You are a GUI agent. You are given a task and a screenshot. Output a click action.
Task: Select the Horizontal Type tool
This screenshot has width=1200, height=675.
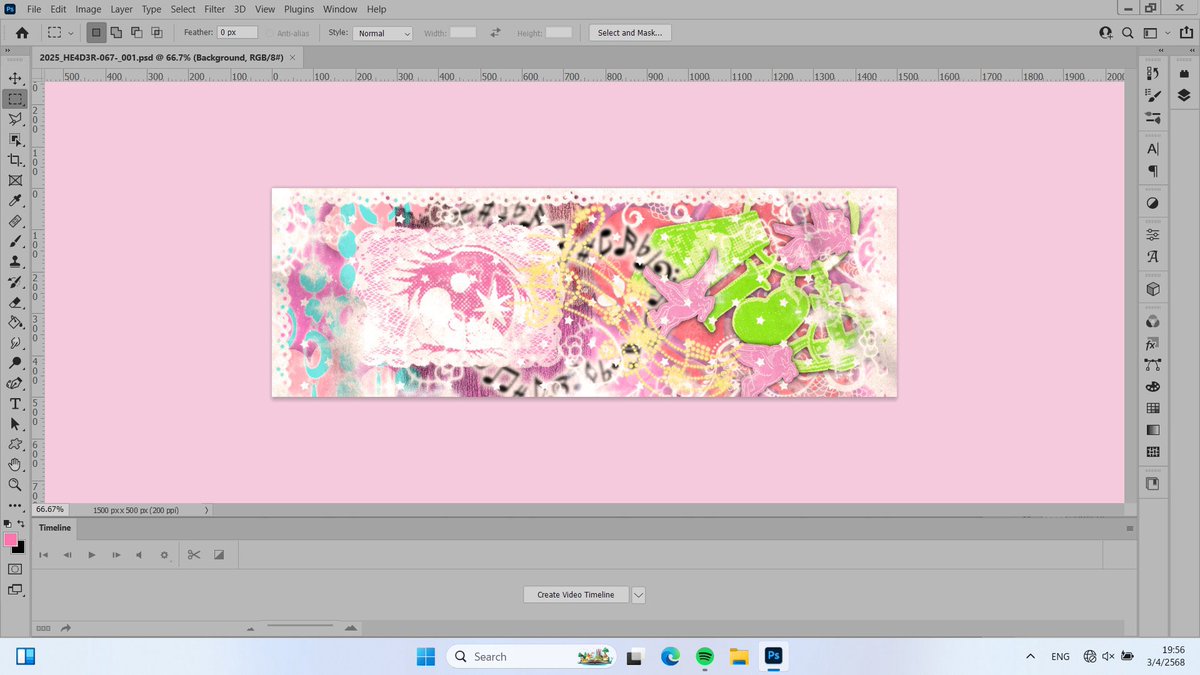click(x=16, y=404)
